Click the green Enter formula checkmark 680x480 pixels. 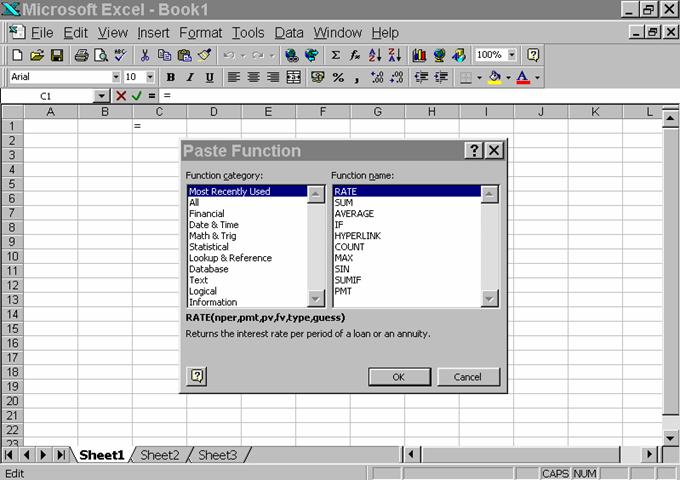tap(136, 96)
